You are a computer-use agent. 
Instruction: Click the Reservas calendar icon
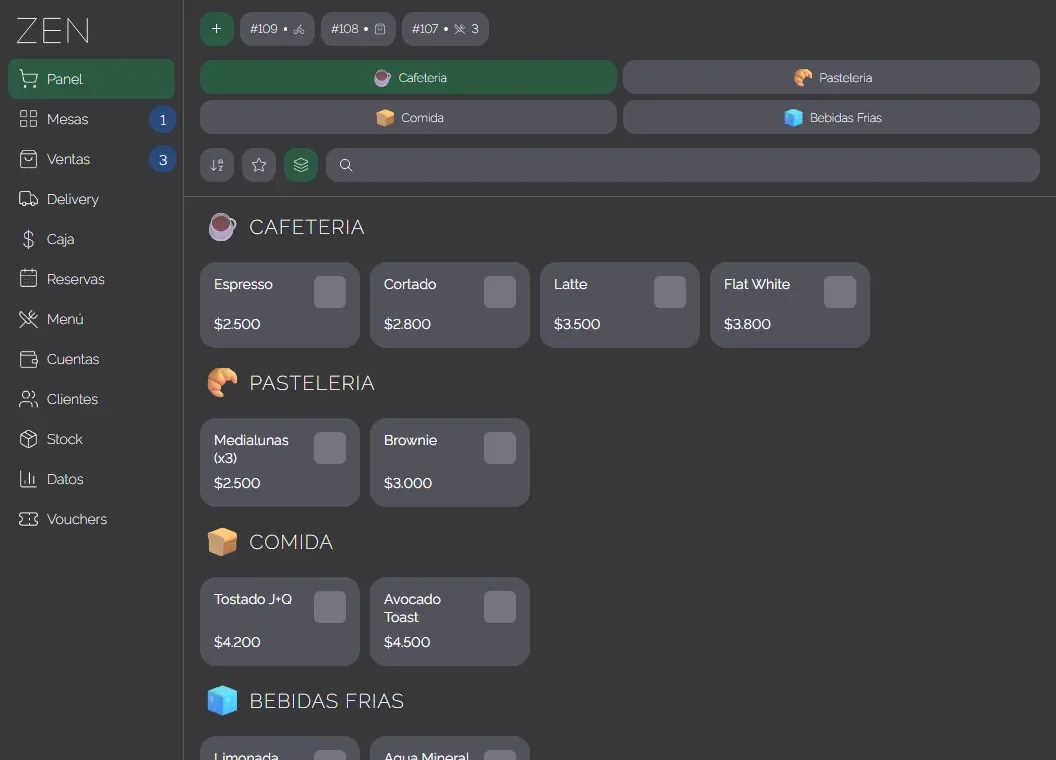28,279
